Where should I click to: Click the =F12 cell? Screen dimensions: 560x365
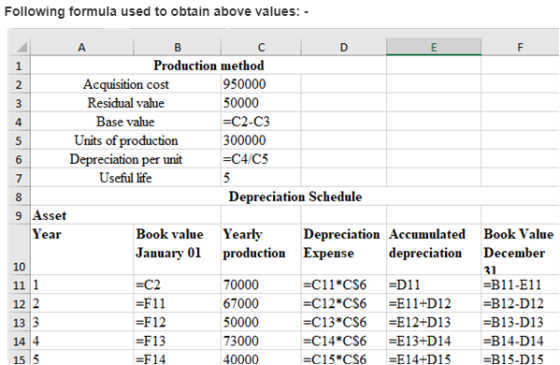point(177,322)
